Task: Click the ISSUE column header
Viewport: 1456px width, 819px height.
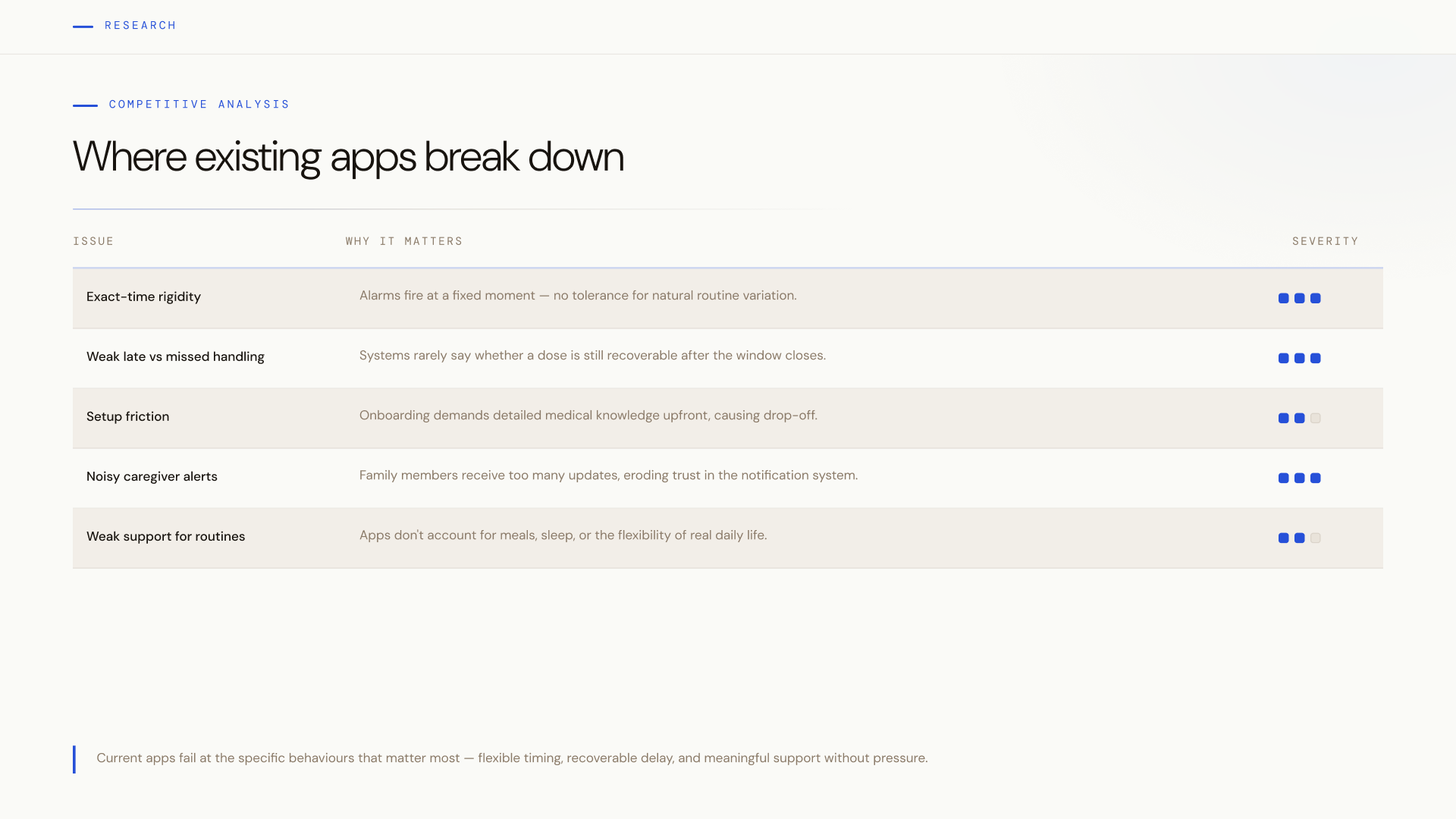Action: [93, 241]
